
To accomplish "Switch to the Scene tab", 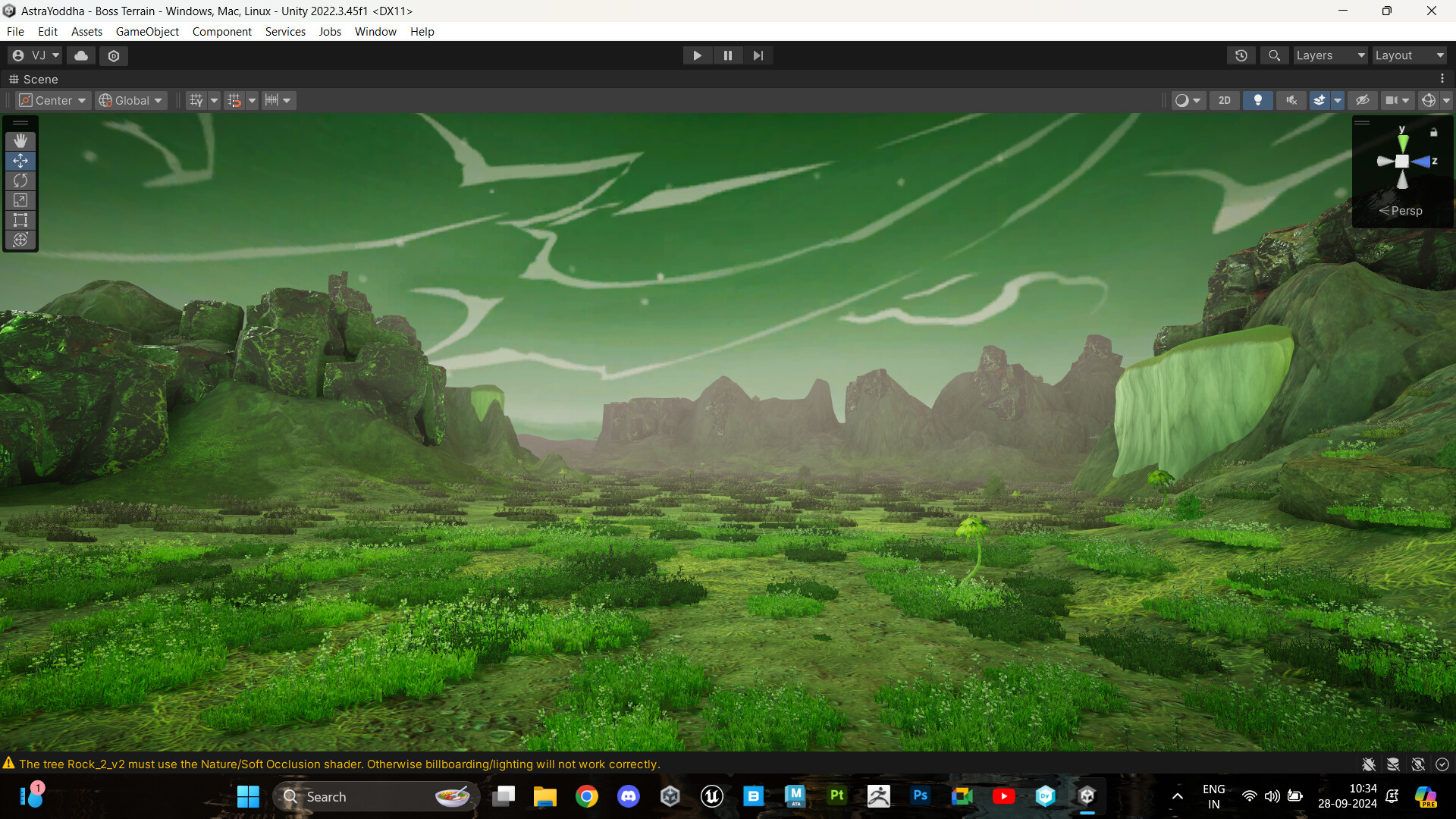I will (33, 79).
